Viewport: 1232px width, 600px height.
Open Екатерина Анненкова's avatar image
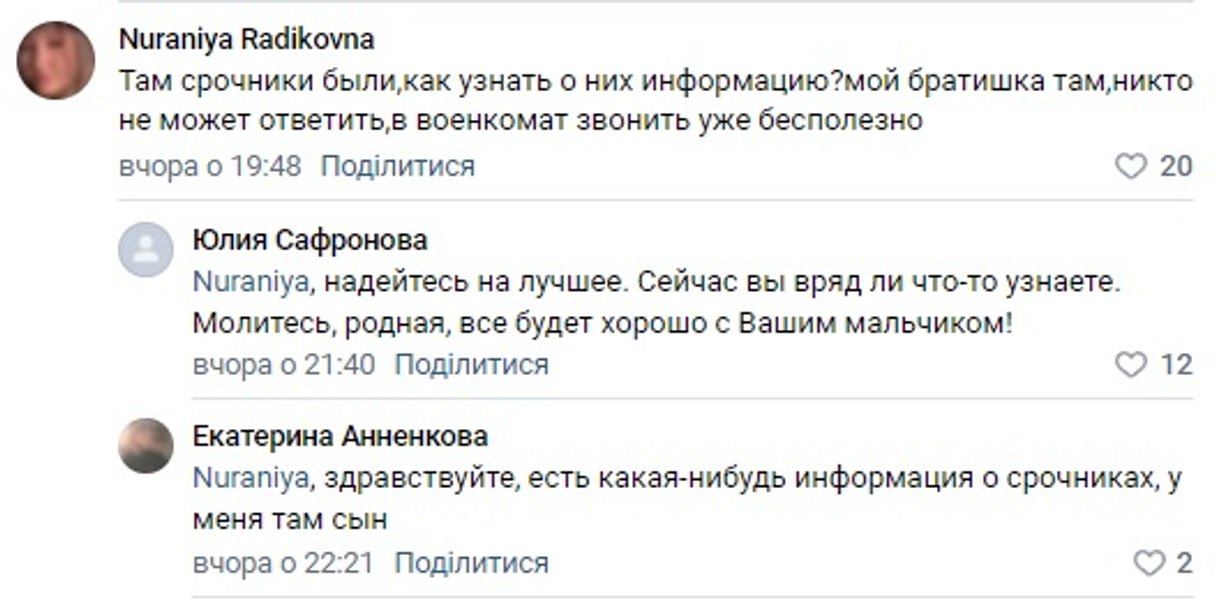pos(144,445)
